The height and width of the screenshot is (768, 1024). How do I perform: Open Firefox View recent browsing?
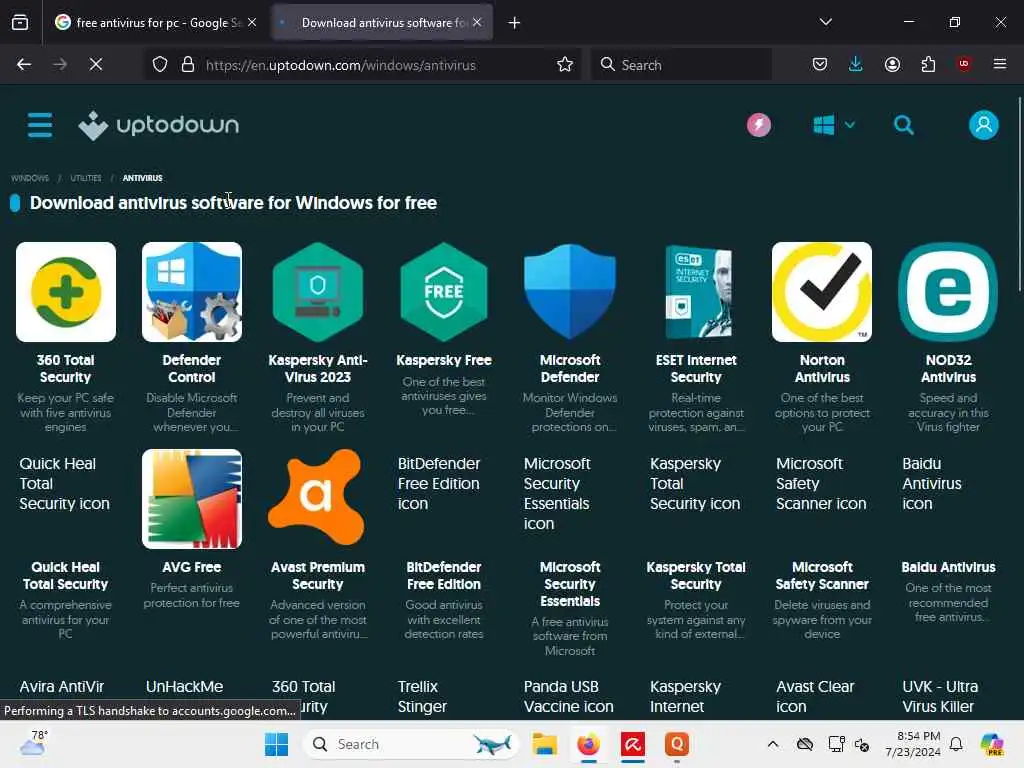click(20, 22)
